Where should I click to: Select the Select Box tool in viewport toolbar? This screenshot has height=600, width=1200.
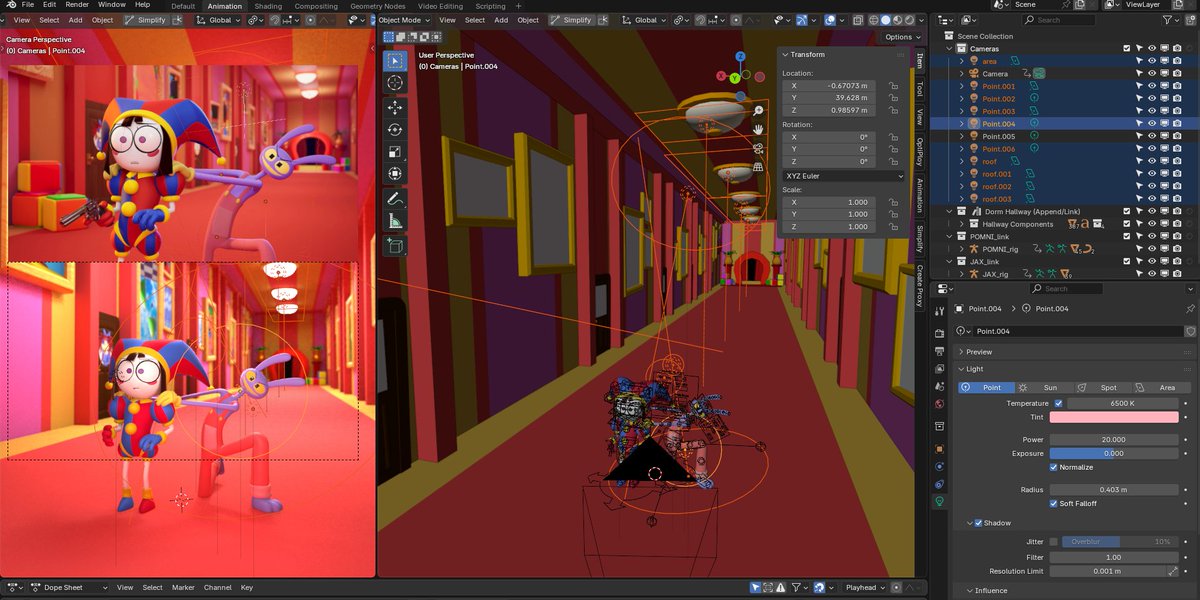395,61
